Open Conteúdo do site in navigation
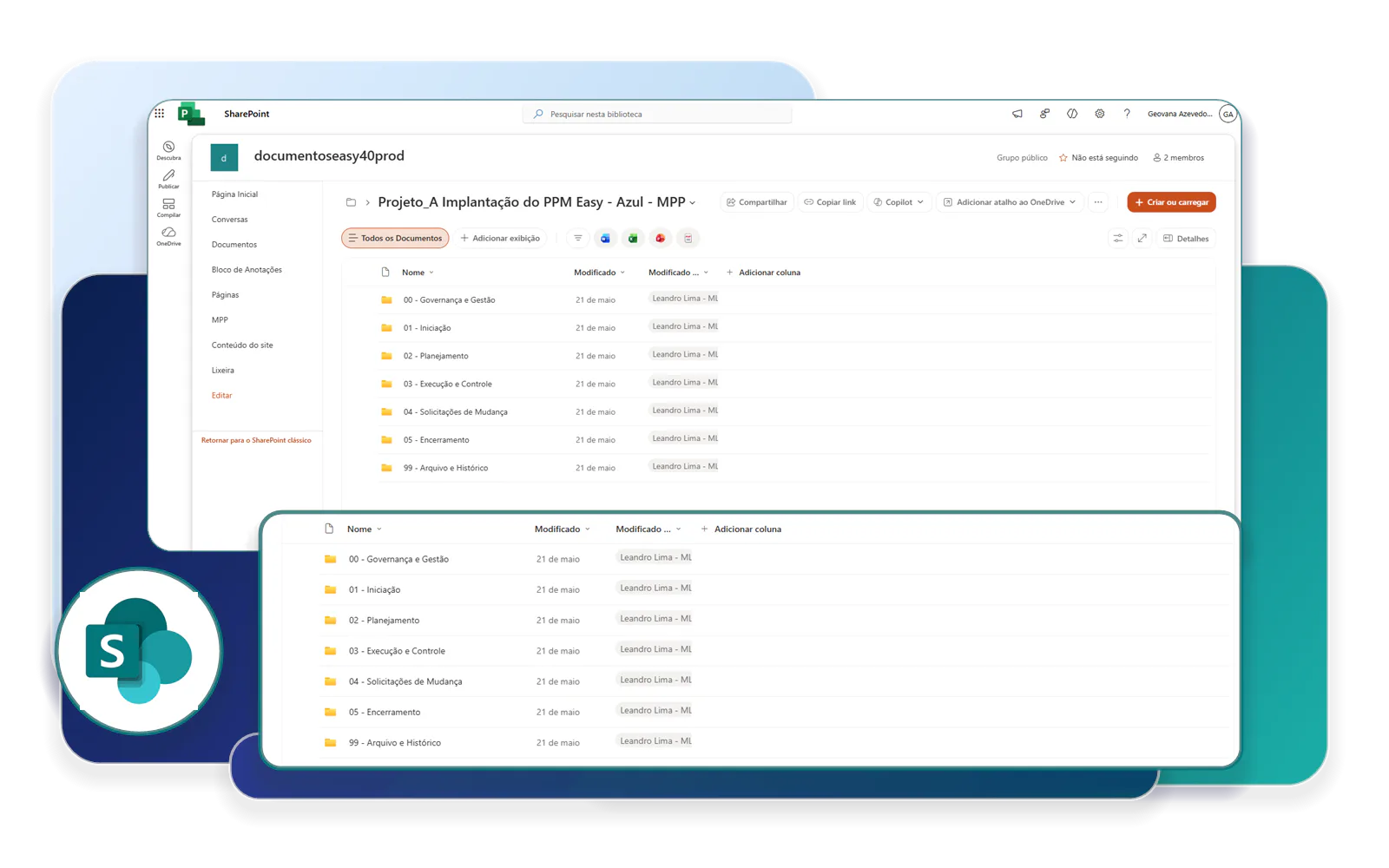Screen dimensions: 1389x868 click(x=242, y=345)
